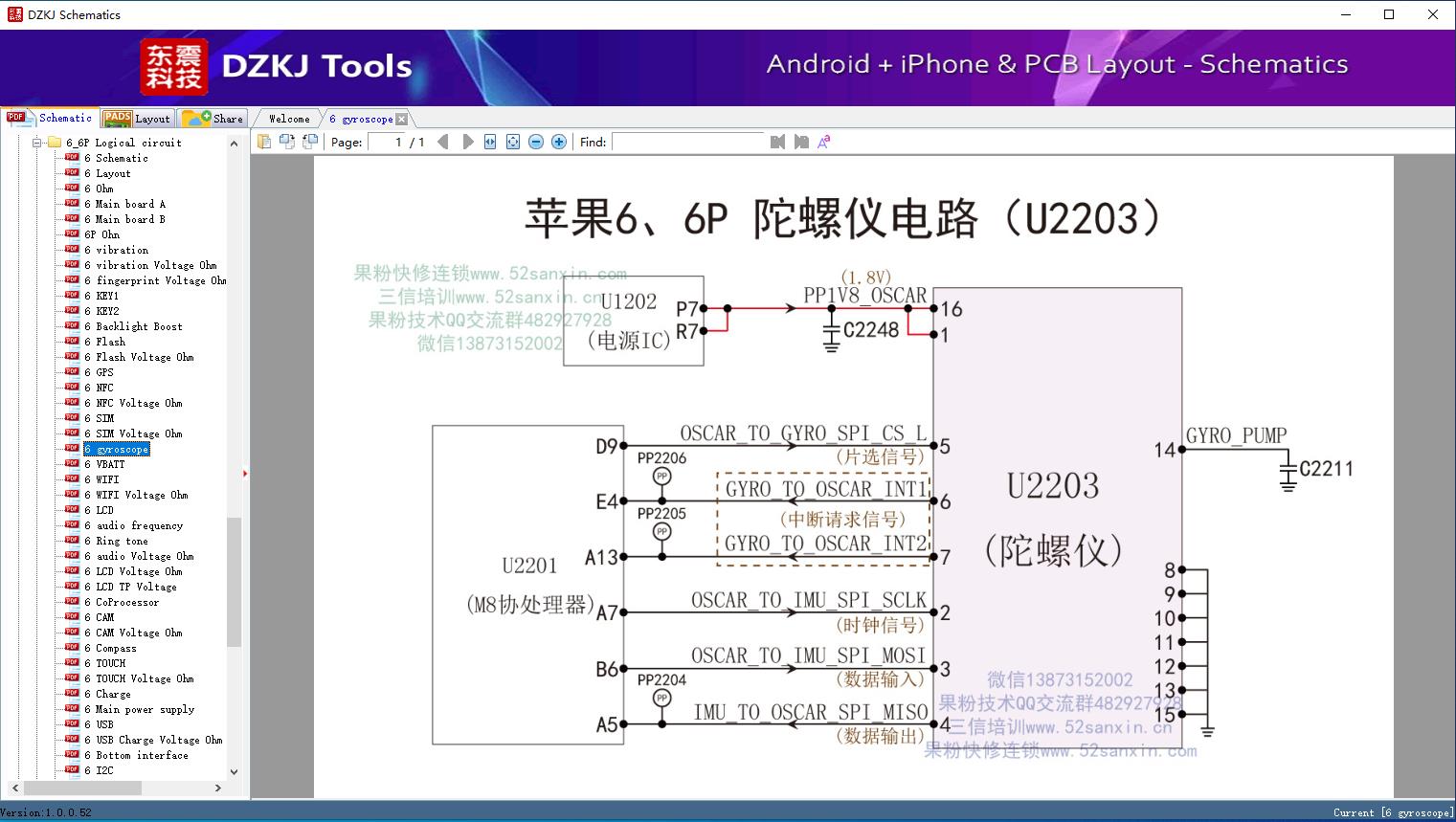Screen dimensions: 1456x822
Task: Open the 6 fingerprint Voltage Ohm item
Action: (155, 280)
